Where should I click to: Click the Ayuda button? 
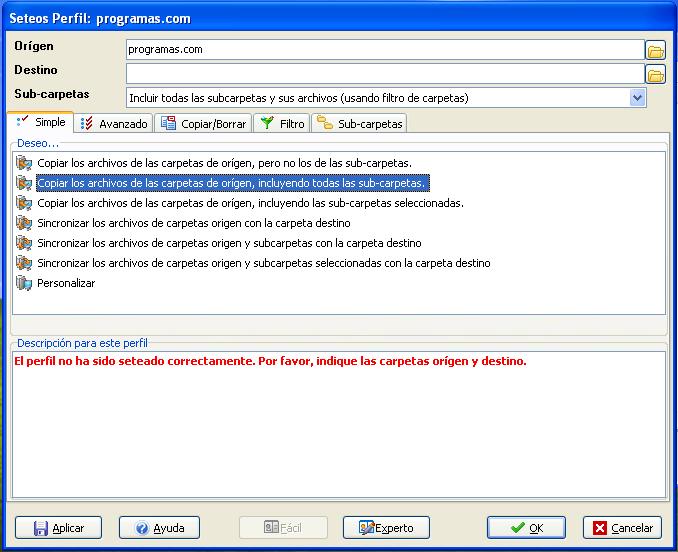160,528
